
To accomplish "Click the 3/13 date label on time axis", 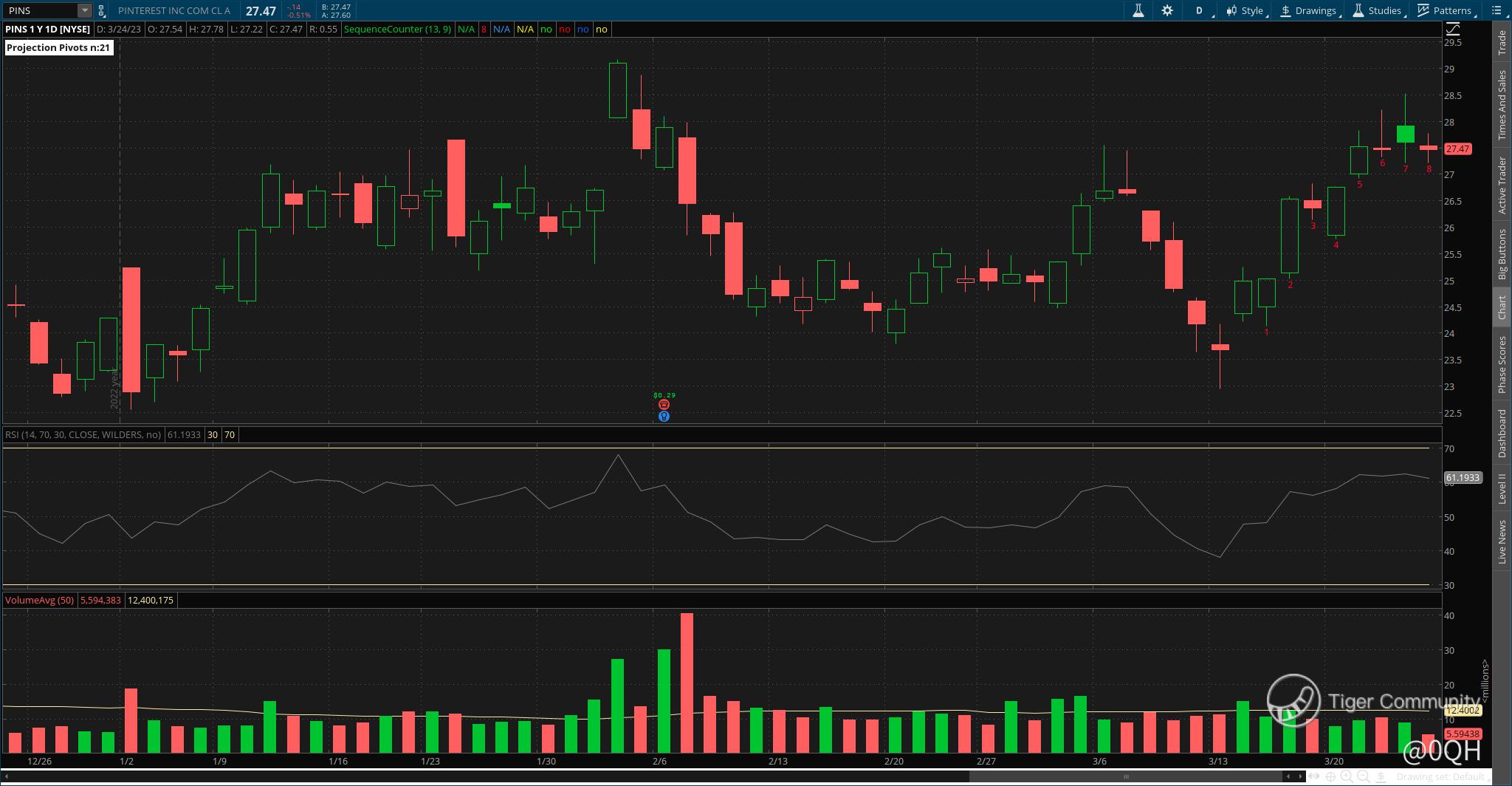I will [1217, 761].
